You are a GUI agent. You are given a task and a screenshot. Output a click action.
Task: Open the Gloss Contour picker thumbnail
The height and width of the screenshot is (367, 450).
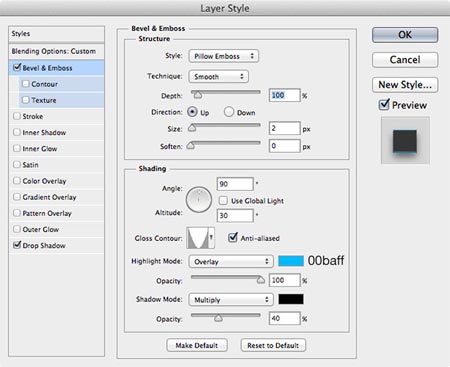click(197, 238)
